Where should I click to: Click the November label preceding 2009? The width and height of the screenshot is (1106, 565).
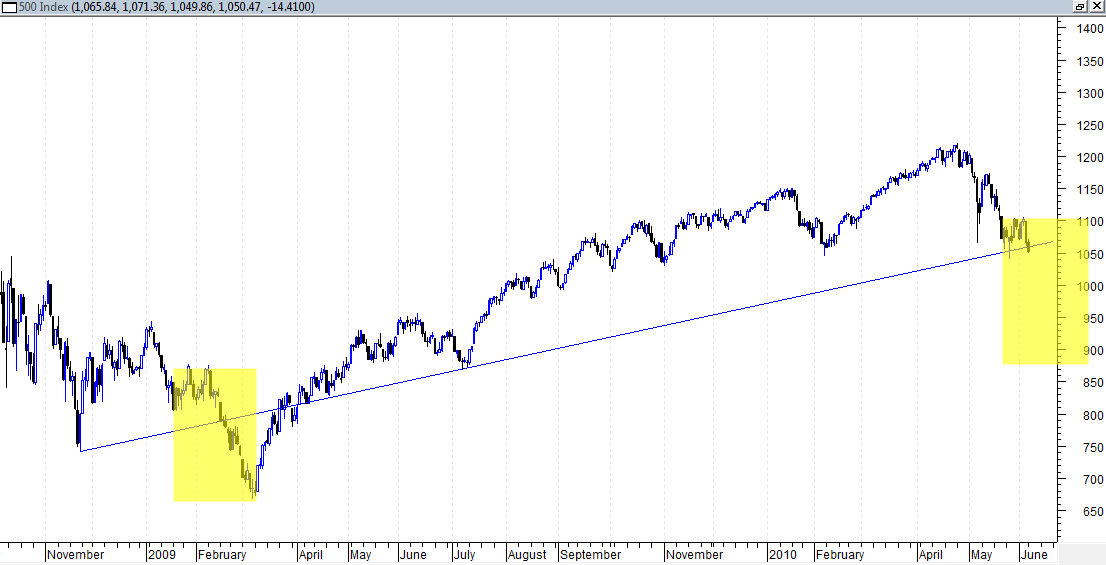tap(75, 555)
